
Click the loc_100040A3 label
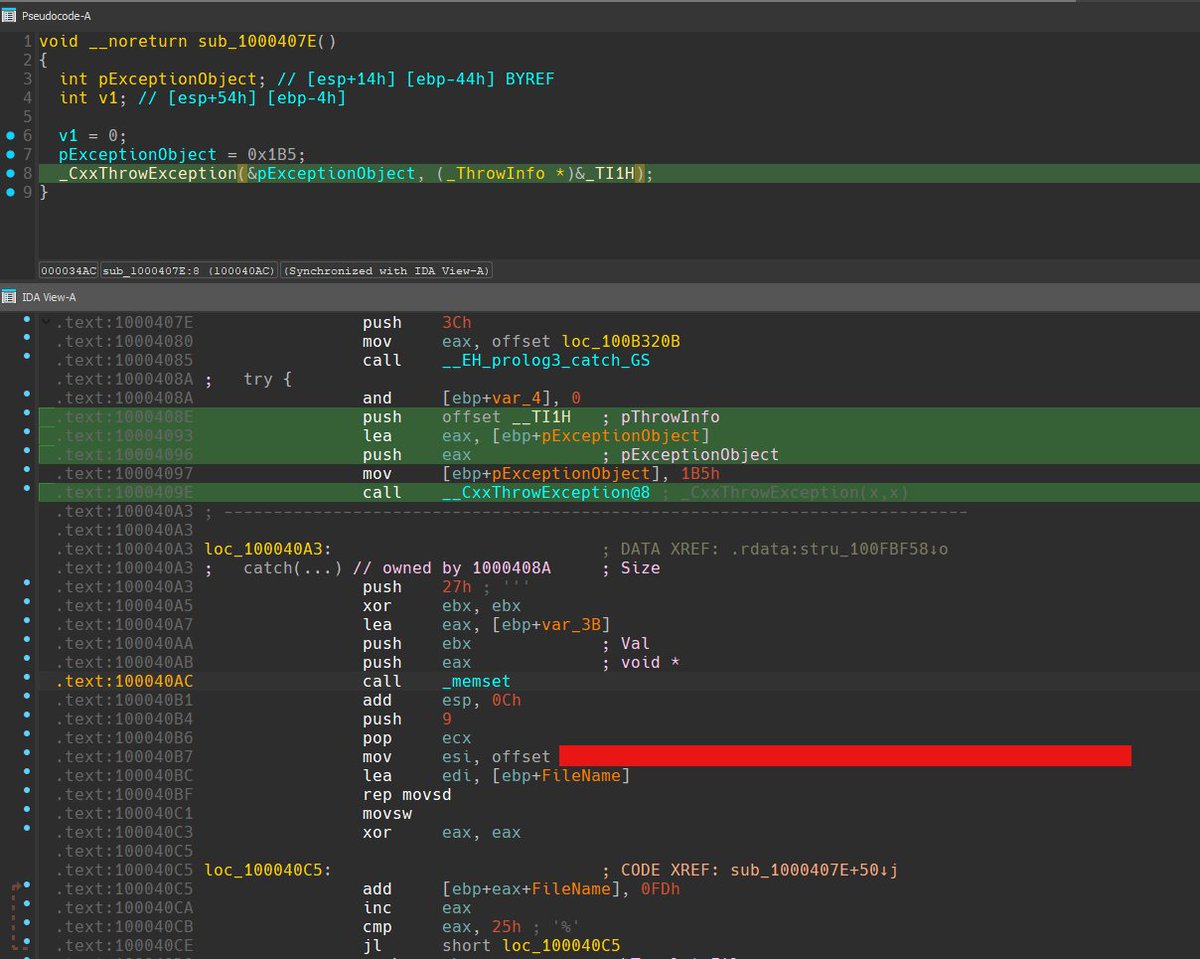point(267,549)
